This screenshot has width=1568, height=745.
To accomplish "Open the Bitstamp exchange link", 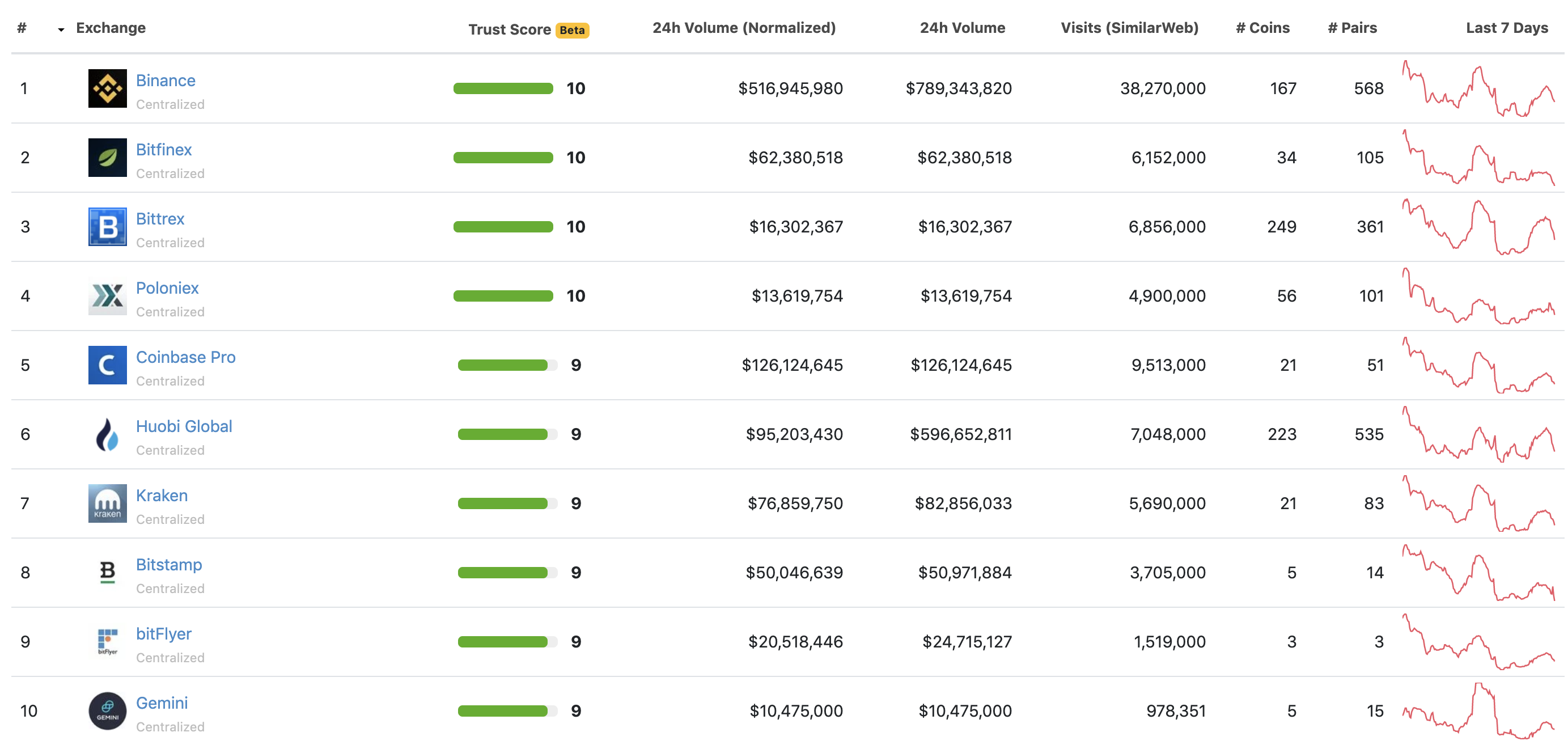I will 168,564.
